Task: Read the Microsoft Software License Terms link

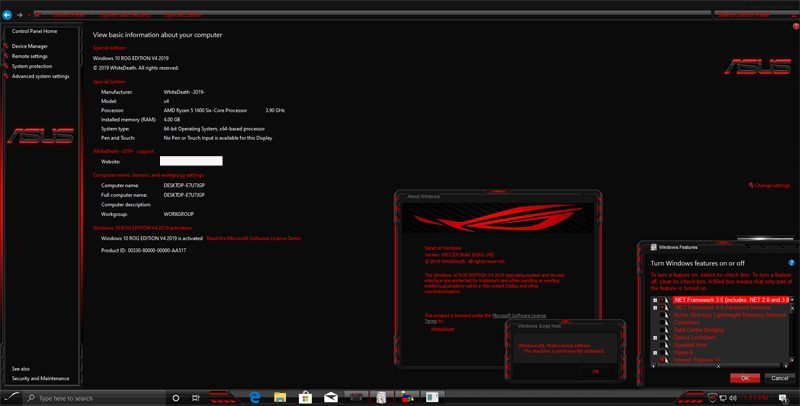Action: [x=254, y=238]
